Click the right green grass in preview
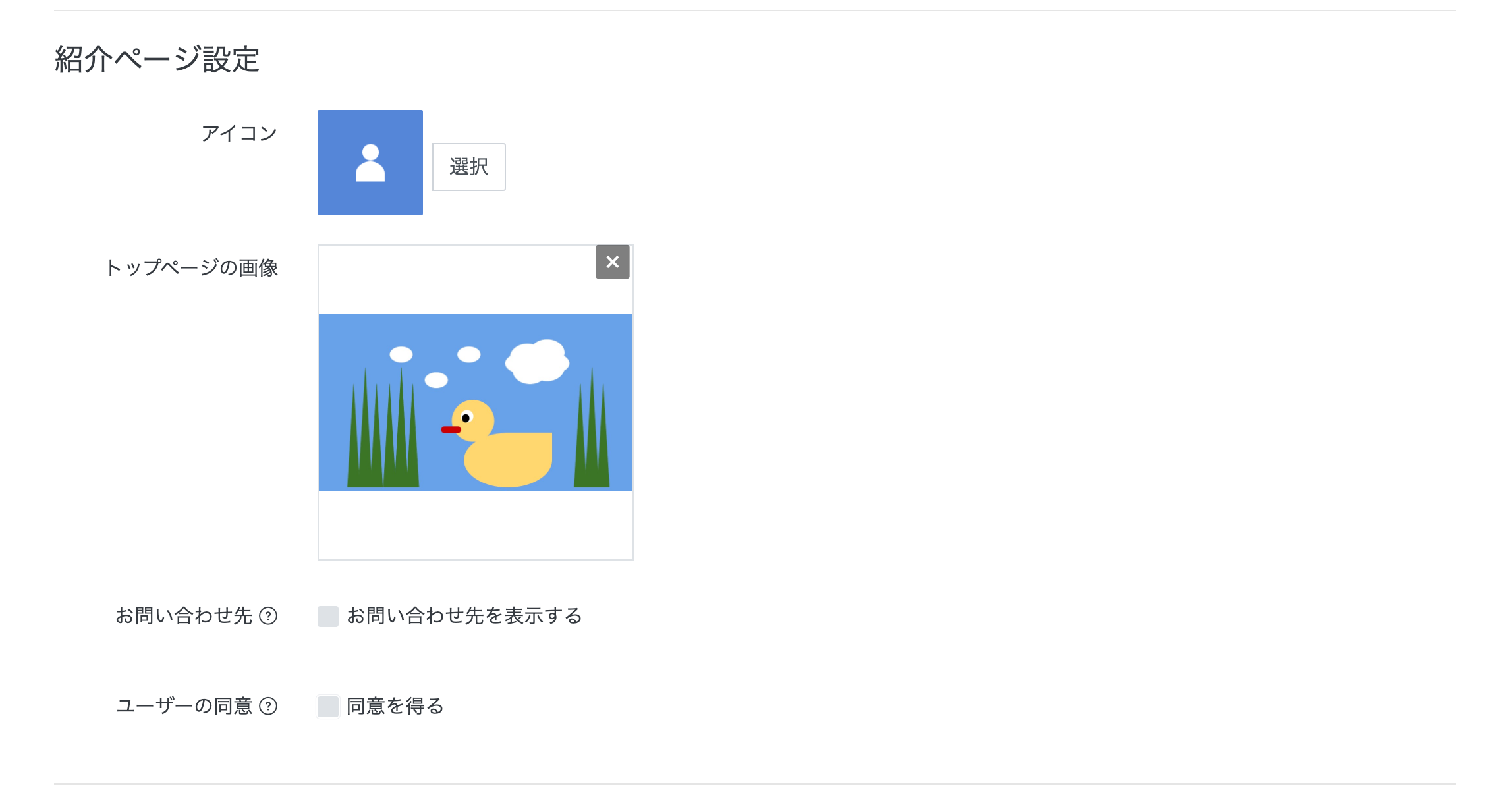1512x799 pixels. pos(592,427)
